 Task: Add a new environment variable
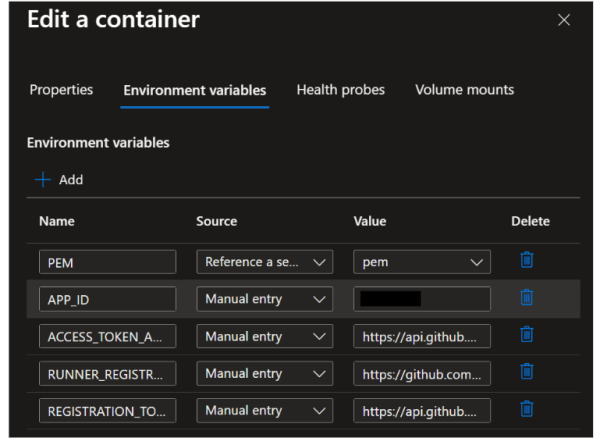click(x=59, y=180)
